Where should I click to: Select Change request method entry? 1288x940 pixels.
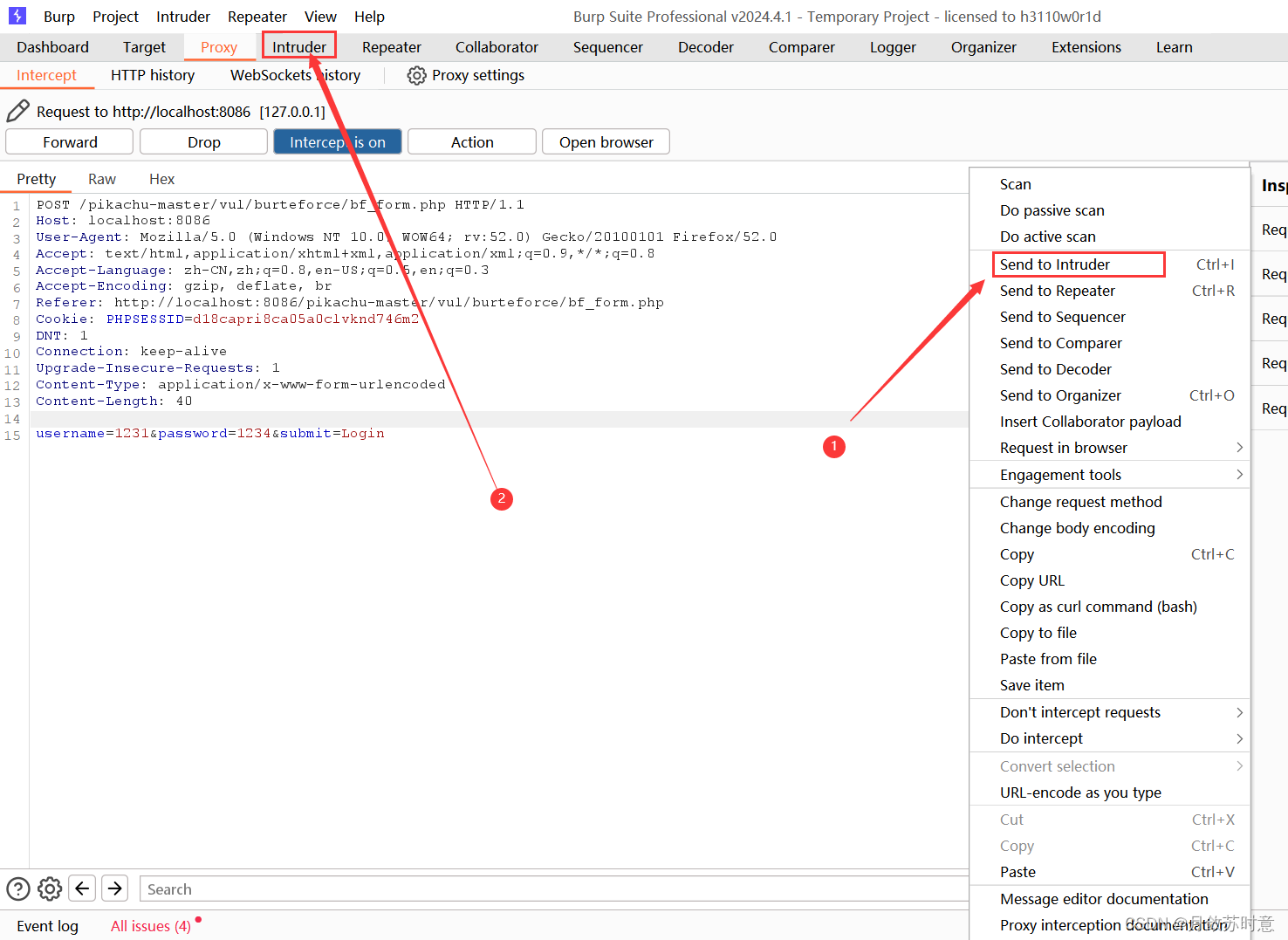click(1110, 502)
